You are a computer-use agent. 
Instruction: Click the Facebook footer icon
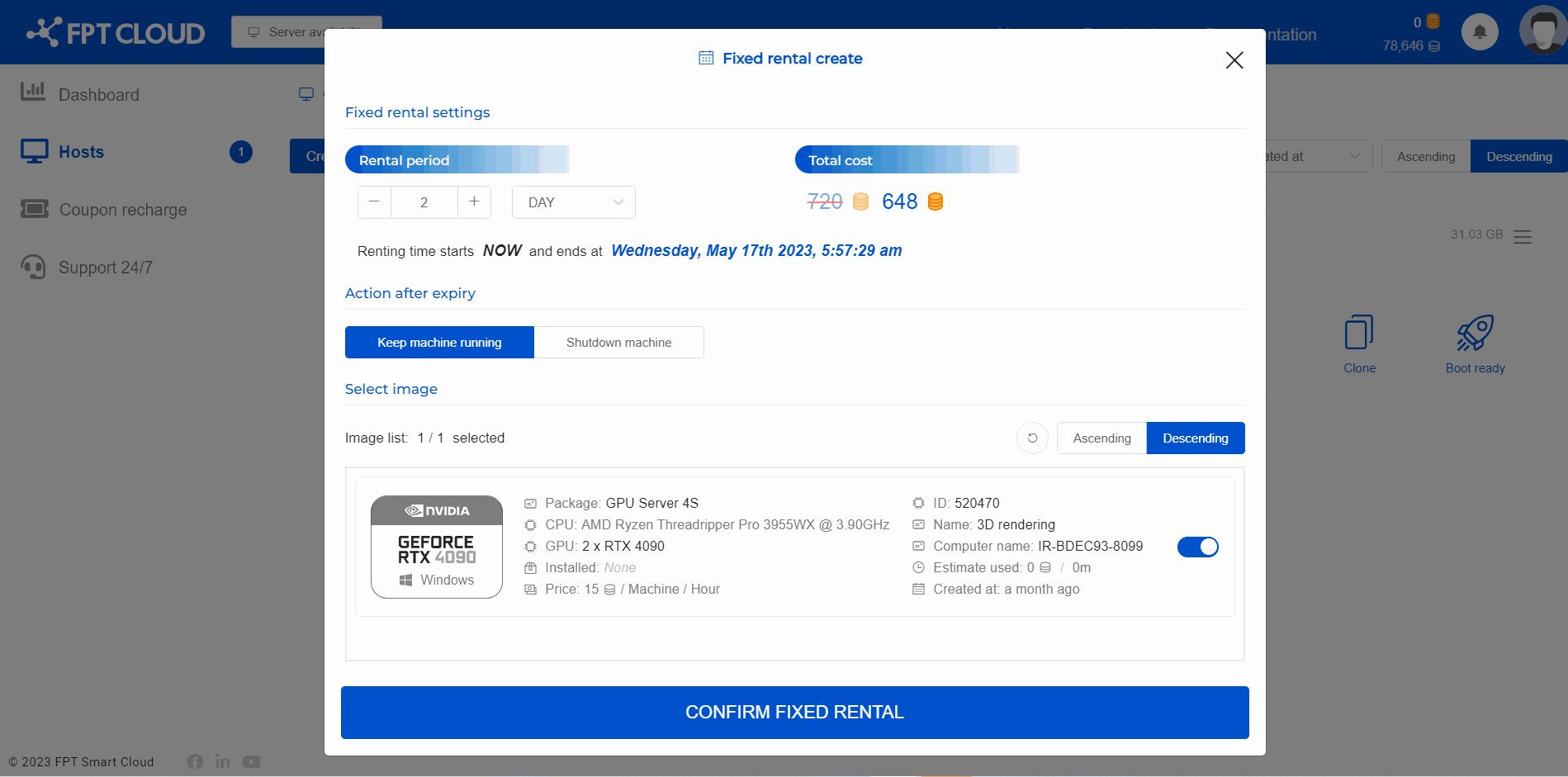[x=195, y=761]
